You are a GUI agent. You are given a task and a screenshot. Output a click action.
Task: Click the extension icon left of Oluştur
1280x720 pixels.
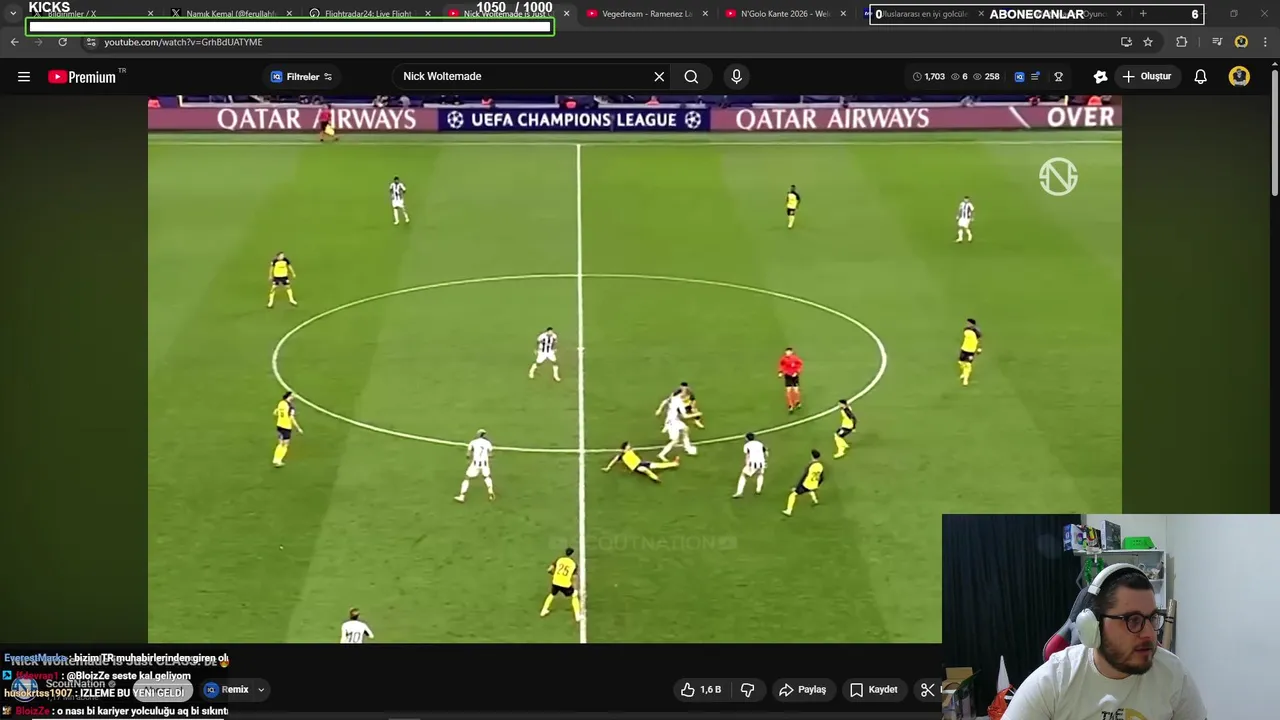pos(1100,77)
